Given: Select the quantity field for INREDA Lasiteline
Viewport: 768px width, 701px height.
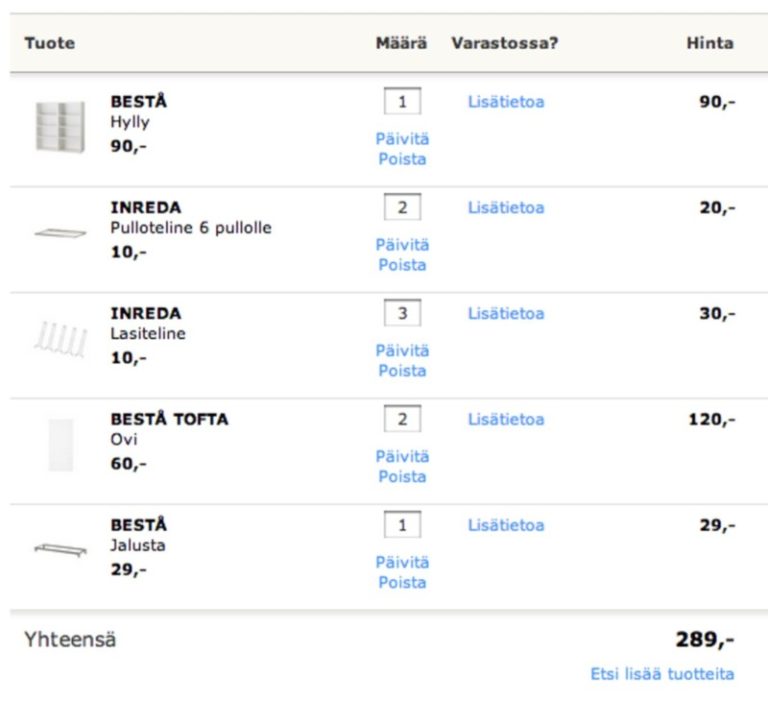Looking at the screenshot, I should (402, 313).
